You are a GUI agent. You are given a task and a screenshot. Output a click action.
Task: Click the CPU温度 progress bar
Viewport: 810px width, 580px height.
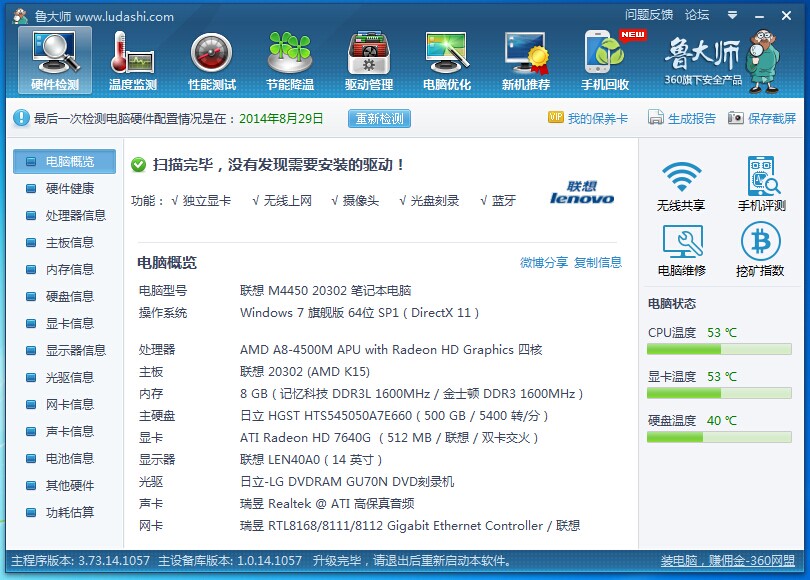pyautogui.click(x=719, y=350)
